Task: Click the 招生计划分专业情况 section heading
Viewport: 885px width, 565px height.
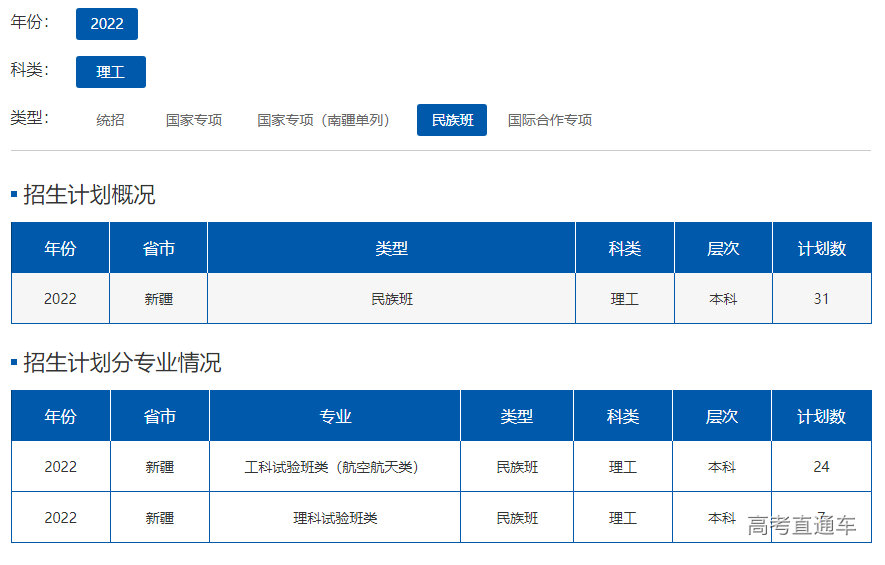Action: (x=122, y=363)
